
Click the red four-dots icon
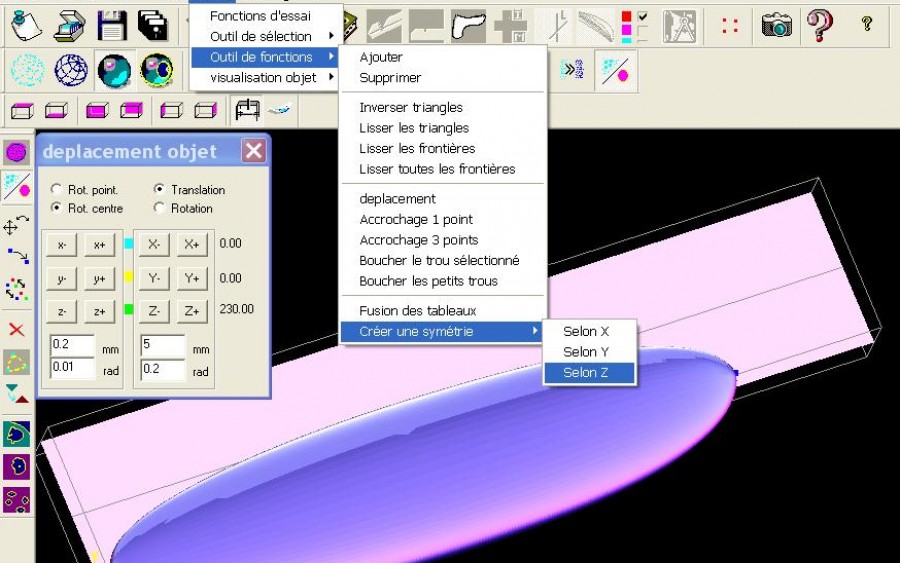click(730, 25)
